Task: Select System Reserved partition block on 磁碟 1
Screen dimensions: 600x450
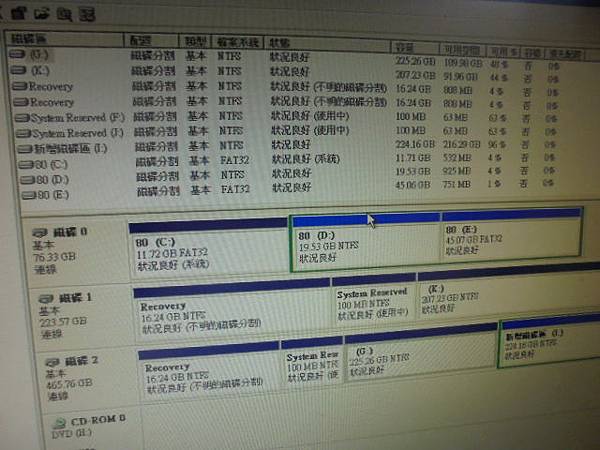Action: [x=374, y=300]
